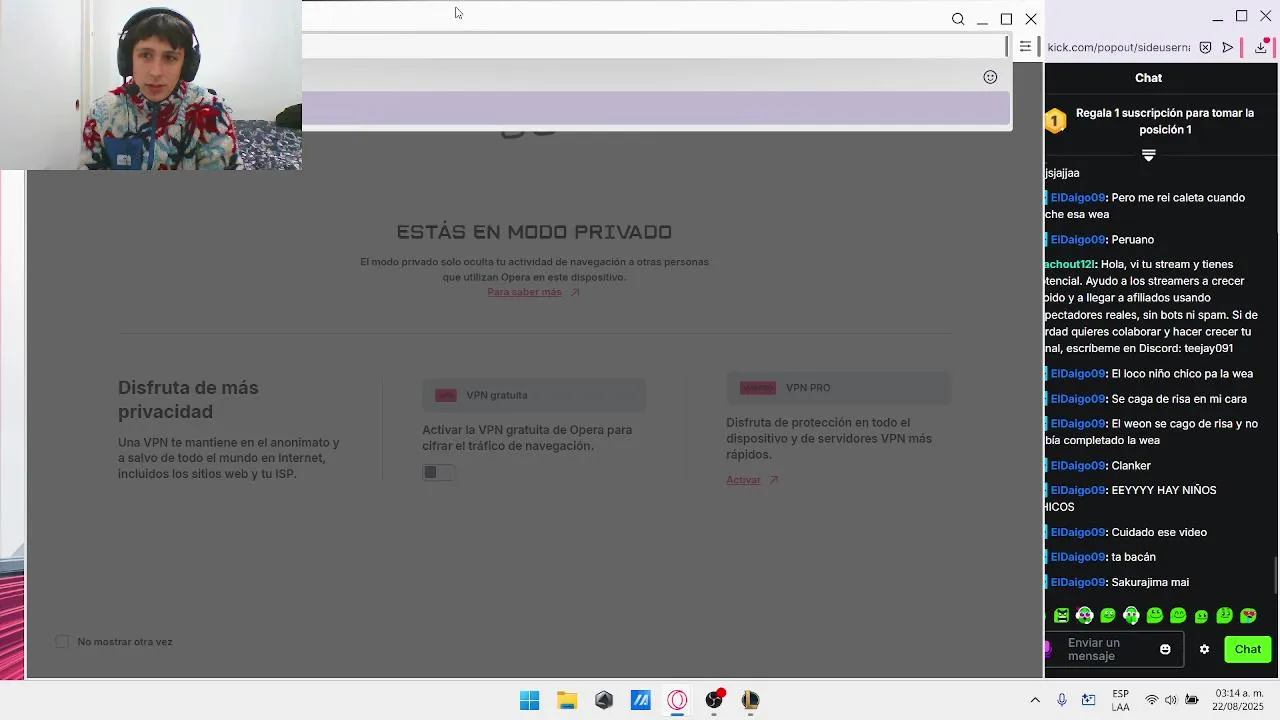Open League of Legends taskbar icon
This screenshot has width=1280, height=720.
pos(750,700)
